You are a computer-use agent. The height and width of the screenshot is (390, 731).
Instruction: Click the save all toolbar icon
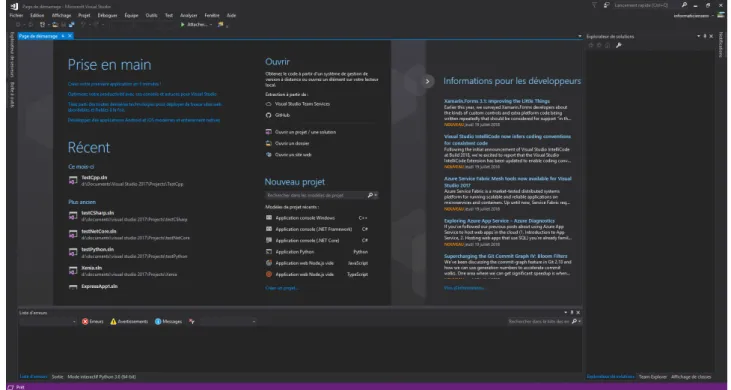point(71,25)
